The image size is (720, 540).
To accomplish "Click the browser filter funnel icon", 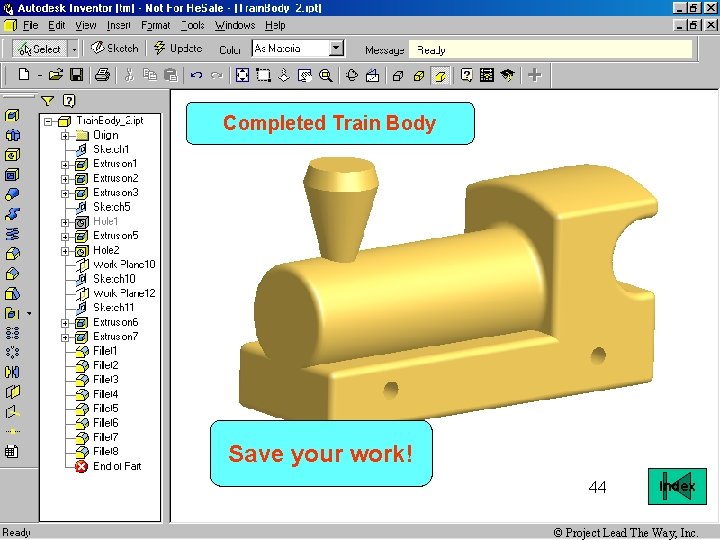I will [x=47, y=101].
